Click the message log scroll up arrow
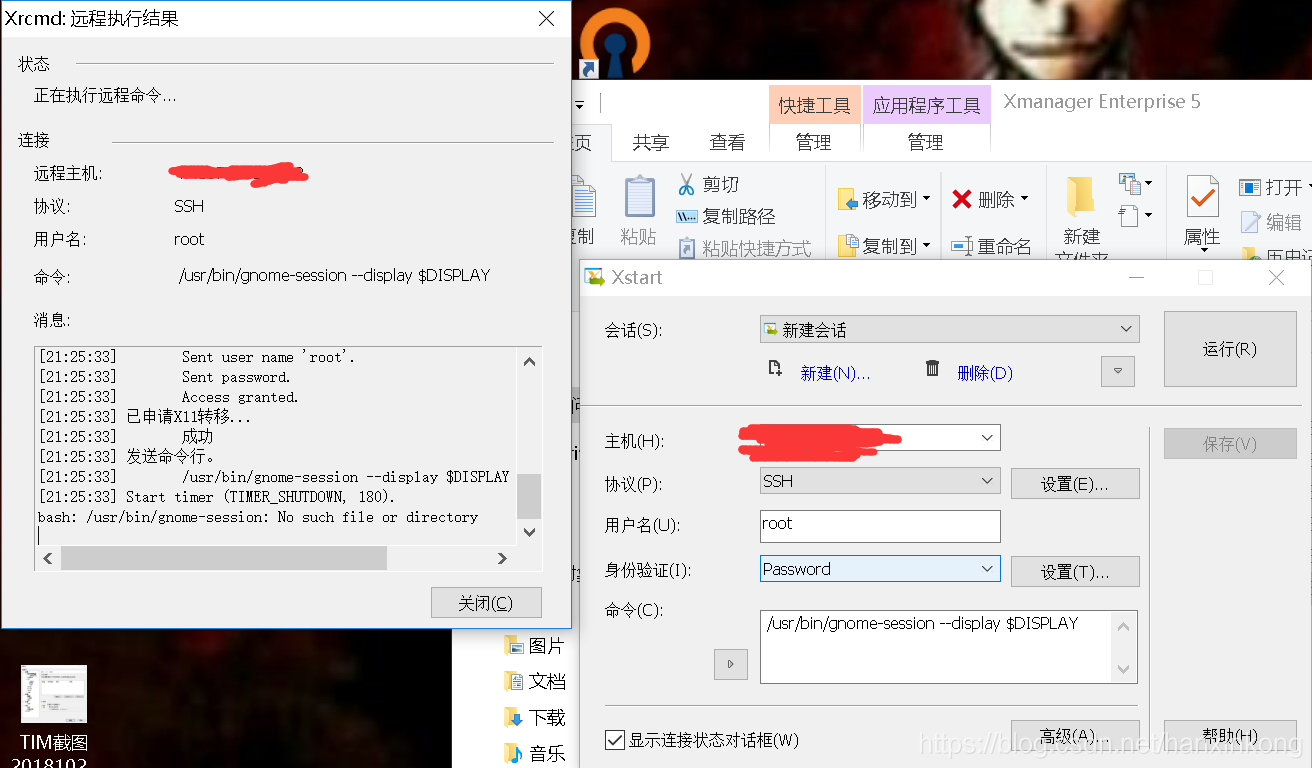 click(x=529, y=362)
